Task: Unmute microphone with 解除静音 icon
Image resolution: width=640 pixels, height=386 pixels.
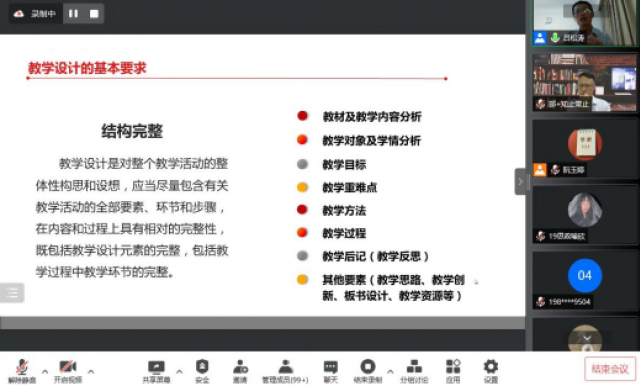Action: click(x=22, y=371)
